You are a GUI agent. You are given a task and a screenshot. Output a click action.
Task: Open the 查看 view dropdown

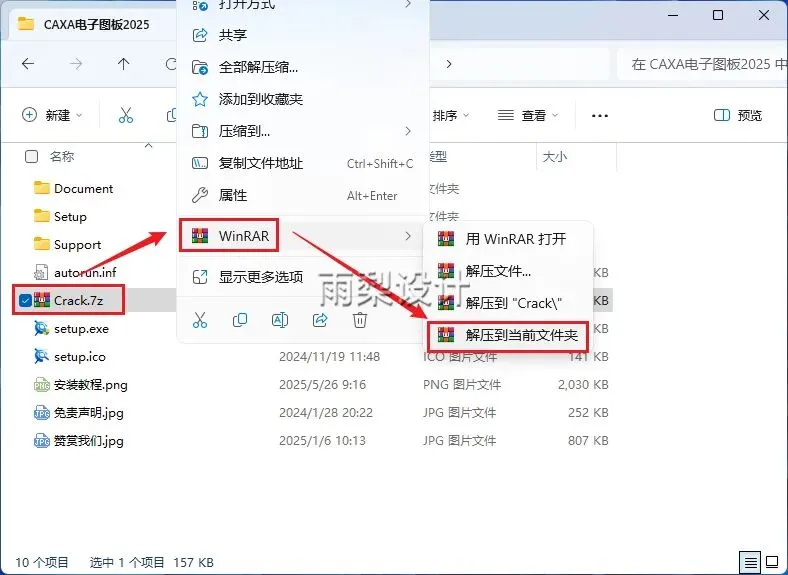coord(528,116)
